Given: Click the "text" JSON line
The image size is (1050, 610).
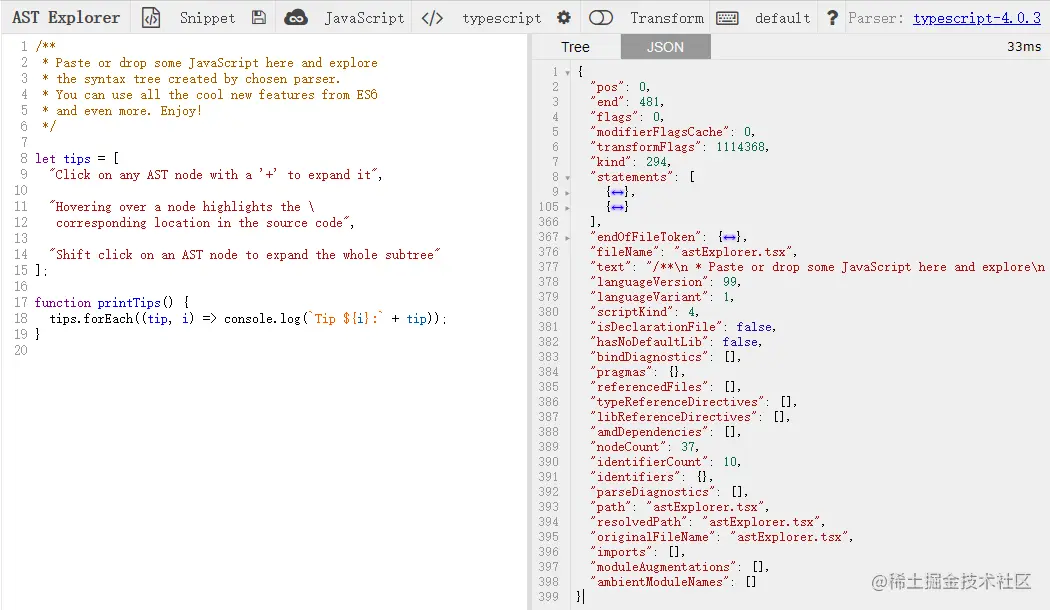Looking at the screenshot, I should coord(817,266).
